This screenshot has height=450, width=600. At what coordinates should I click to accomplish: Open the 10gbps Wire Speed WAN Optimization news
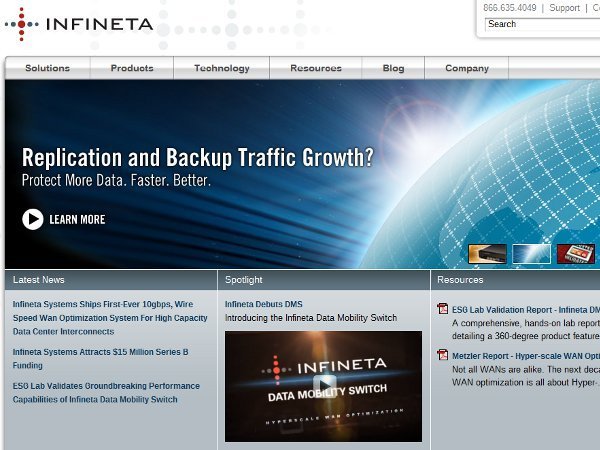tap(110, 318)
